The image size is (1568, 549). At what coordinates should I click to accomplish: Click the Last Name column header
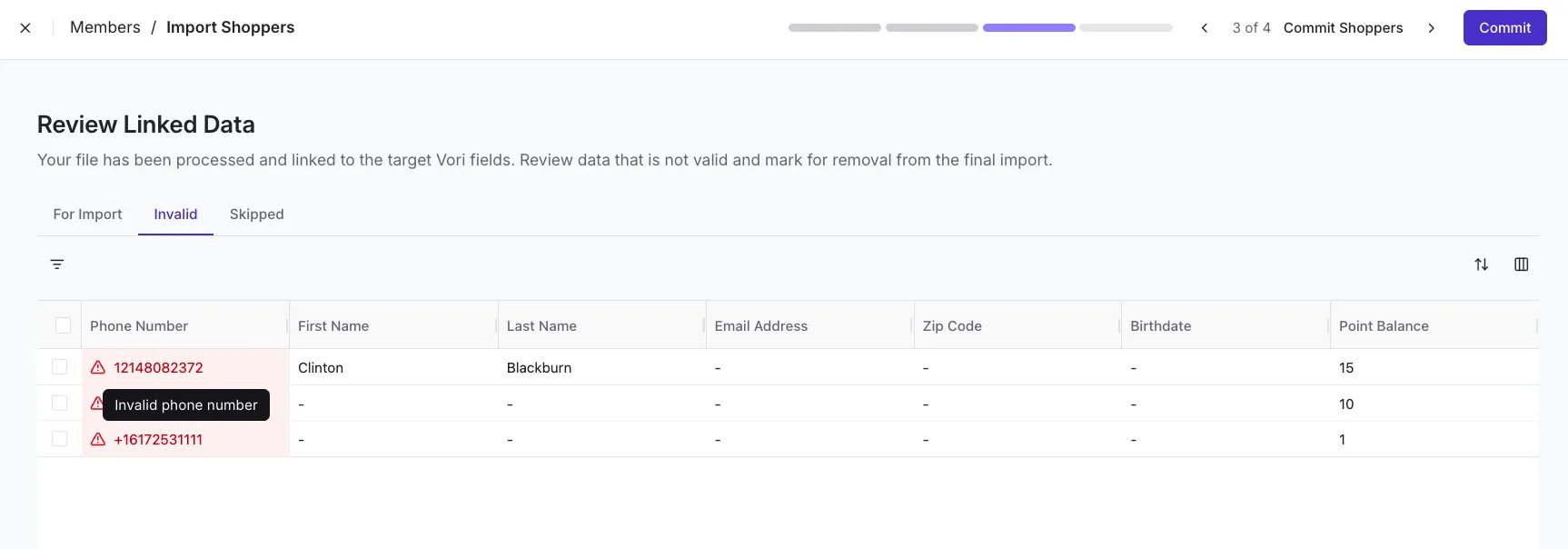(601, 325)
